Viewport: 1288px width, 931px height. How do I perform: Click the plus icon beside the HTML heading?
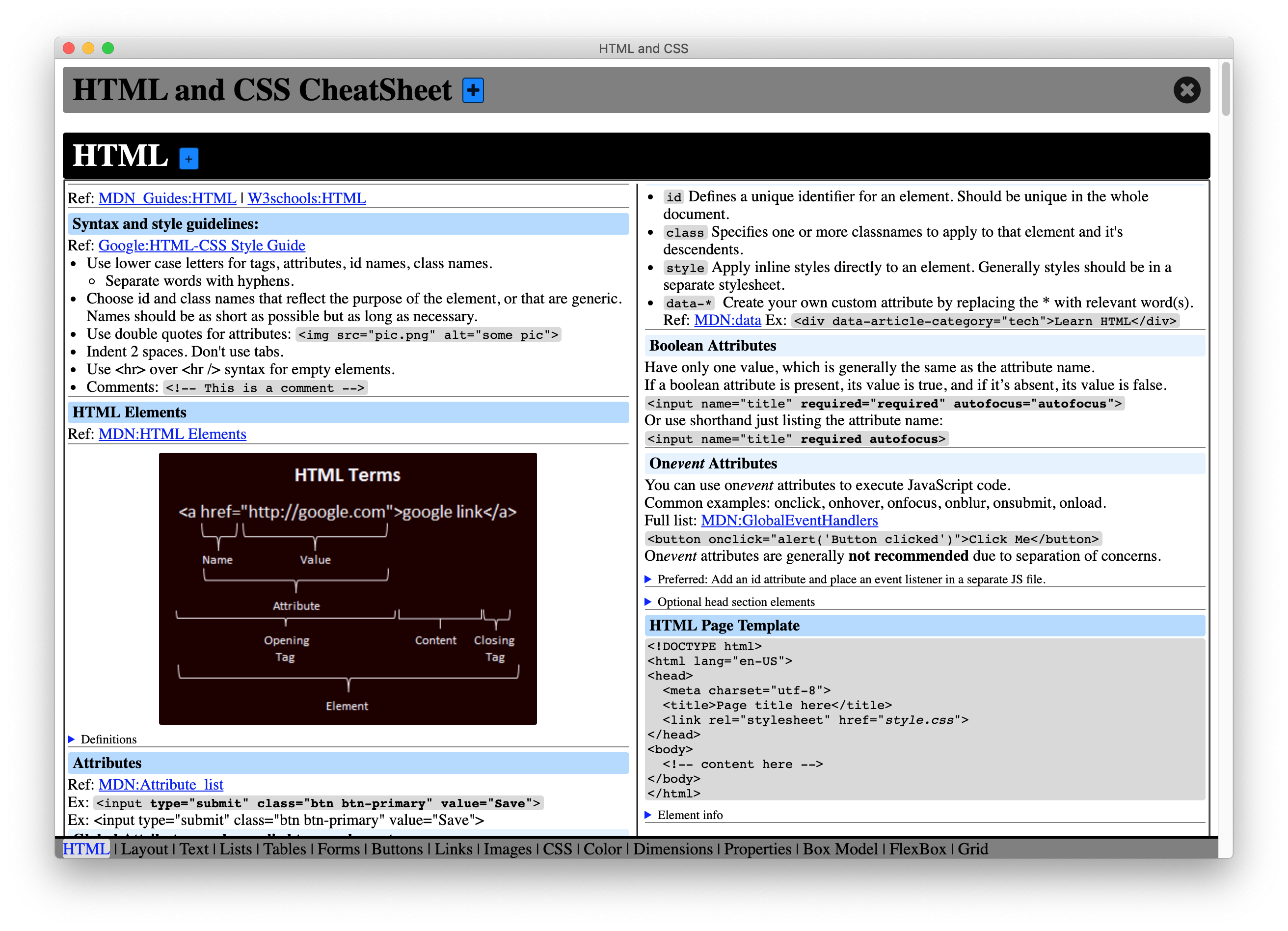coord(188,159)
